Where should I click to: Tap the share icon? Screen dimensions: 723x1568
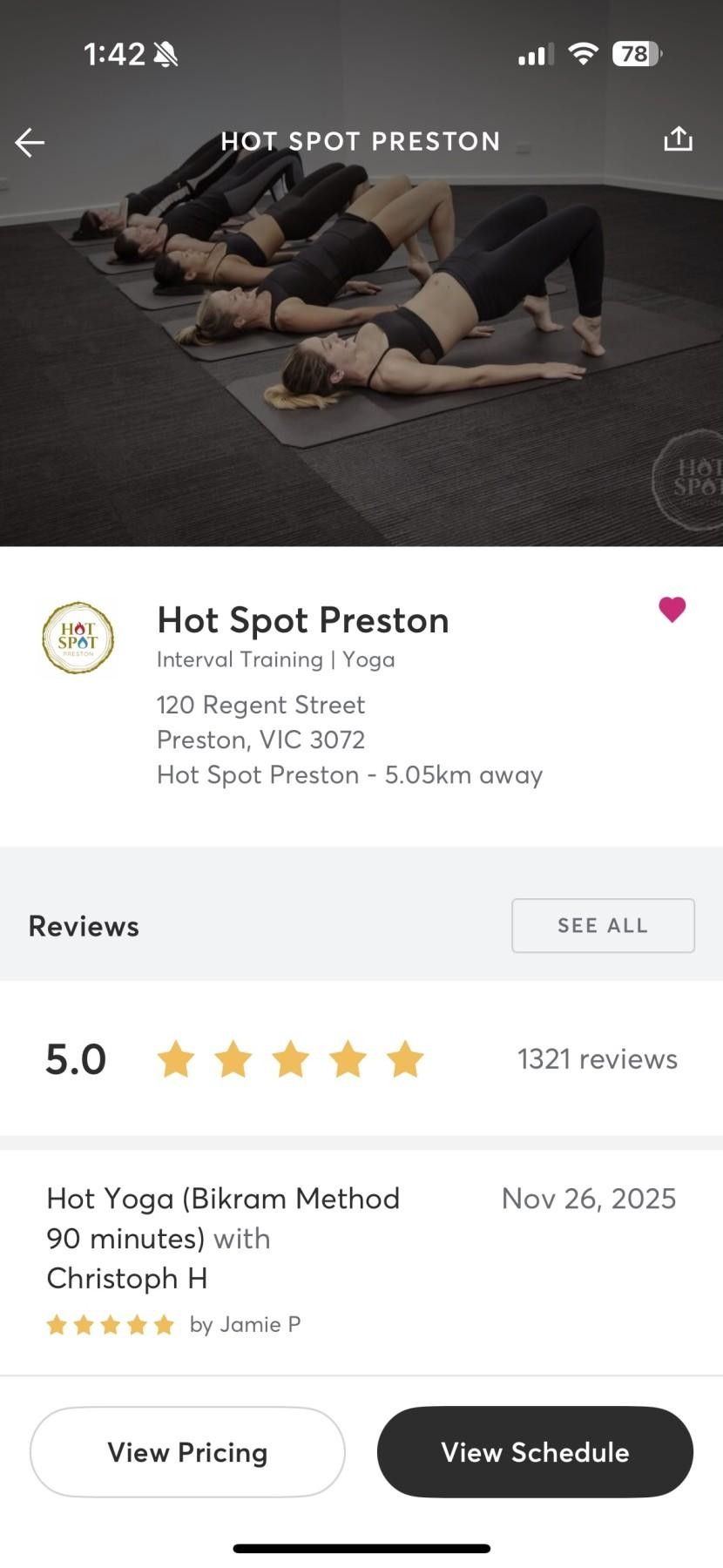[x=678, y=139]
